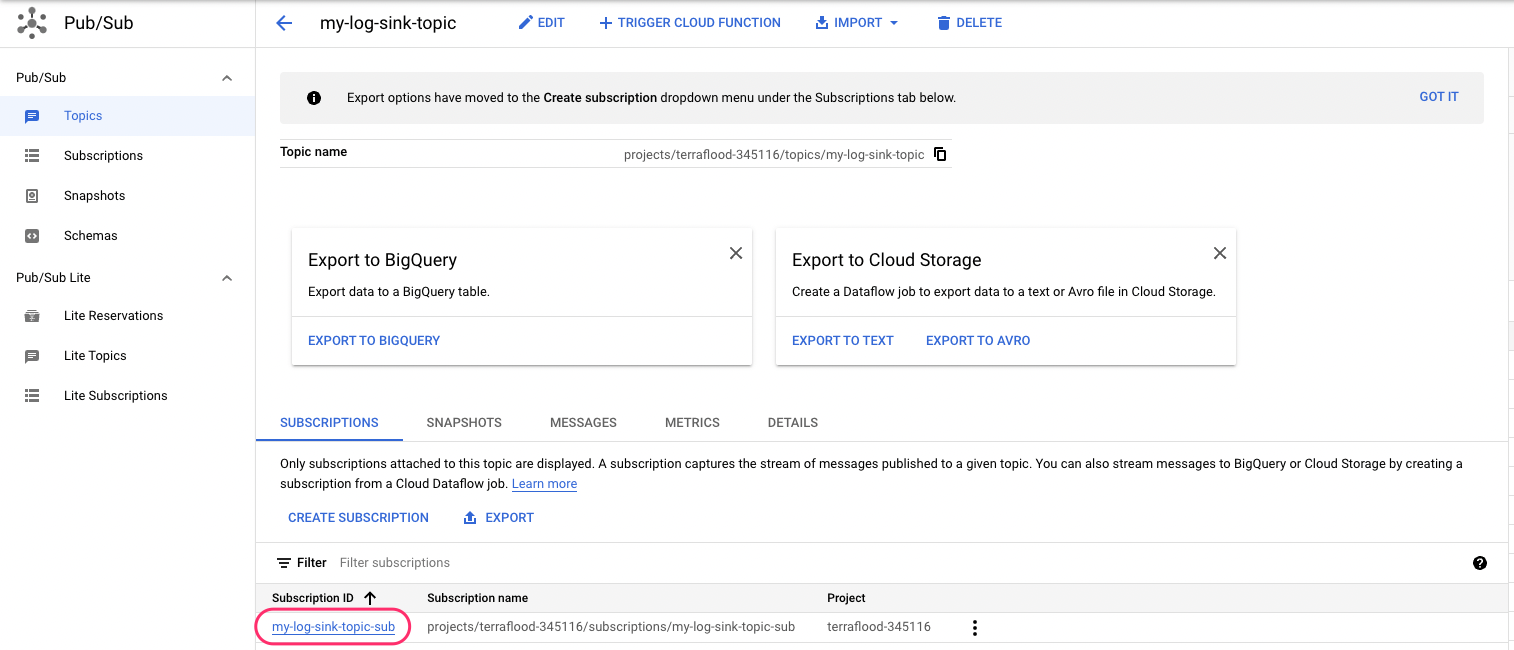
Task: Click CREATE SUBSCRIPTION button
Action: pyautogui.click(x=358, y=518)
